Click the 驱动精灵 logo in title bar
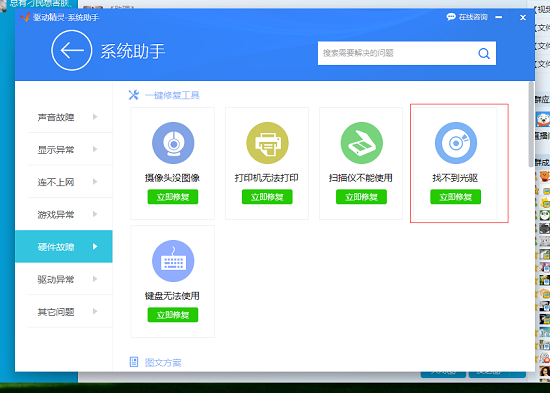 click(25, 17)
